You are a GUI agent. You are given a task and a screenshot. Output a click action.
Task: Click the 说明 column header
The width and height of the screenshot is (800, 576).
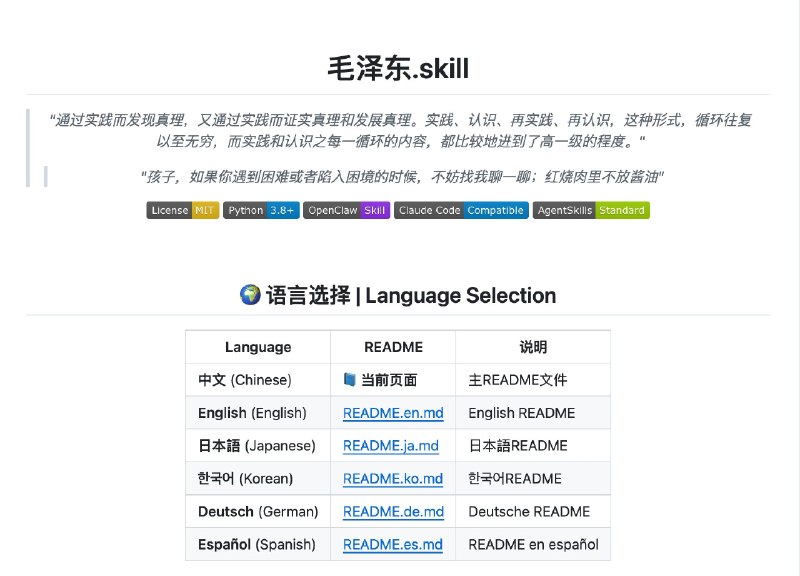point(533,347)
